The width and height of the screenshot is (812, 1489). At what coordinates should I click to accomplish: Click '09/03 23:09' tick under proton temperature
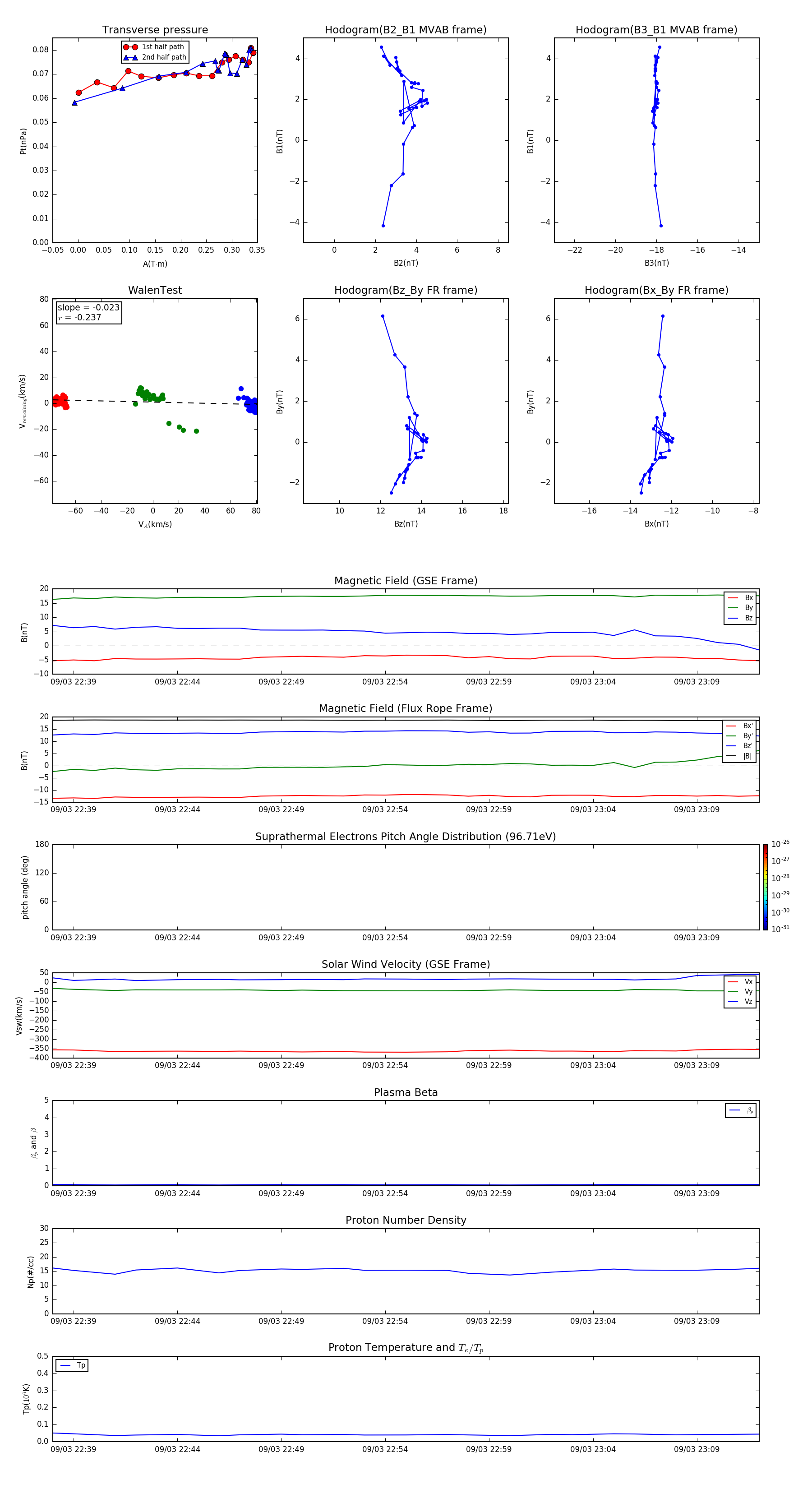[x=697, y=1449]
